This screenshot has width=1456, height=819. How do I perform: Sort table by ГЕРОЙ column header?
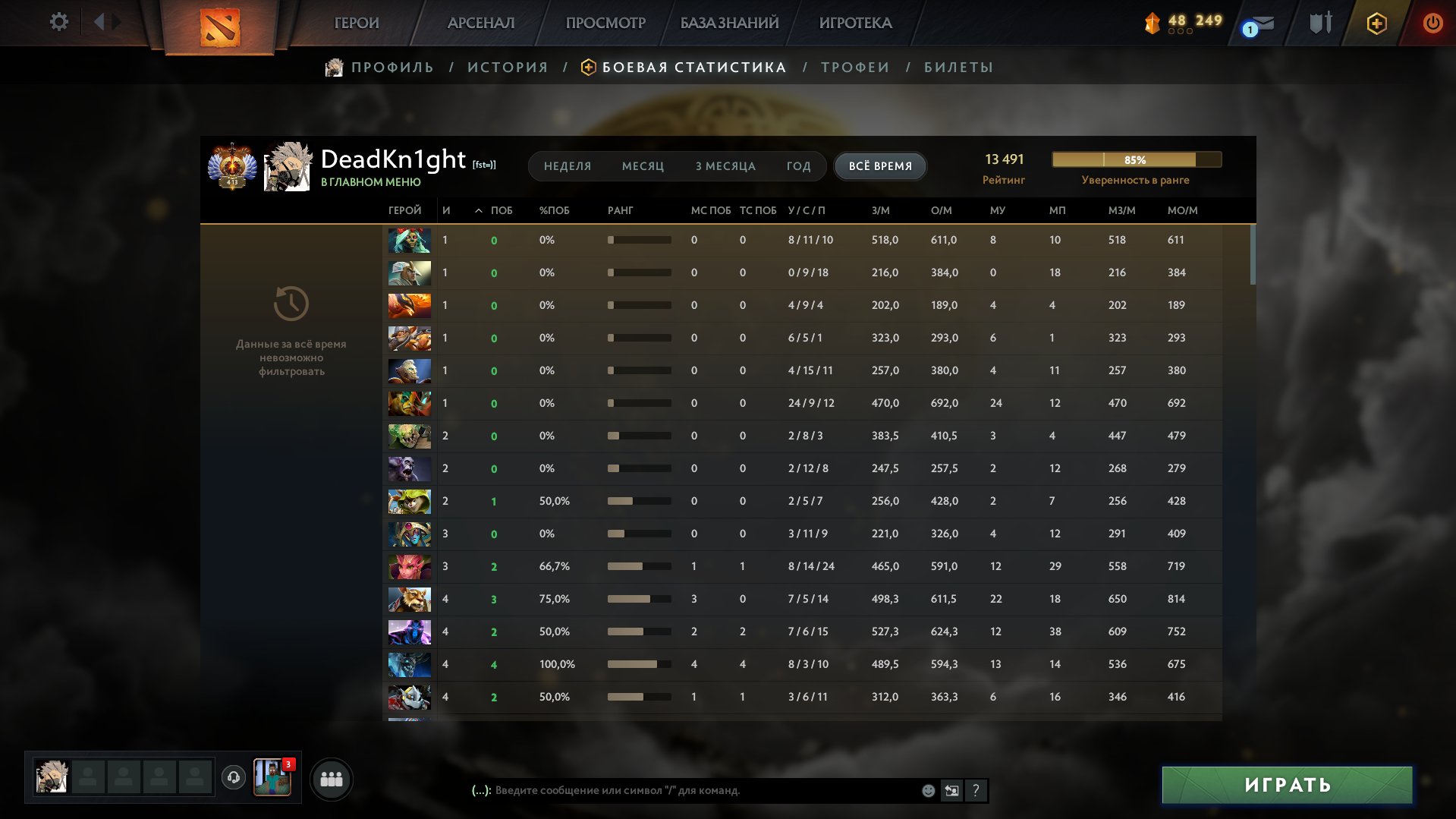(x=404, y=210)
